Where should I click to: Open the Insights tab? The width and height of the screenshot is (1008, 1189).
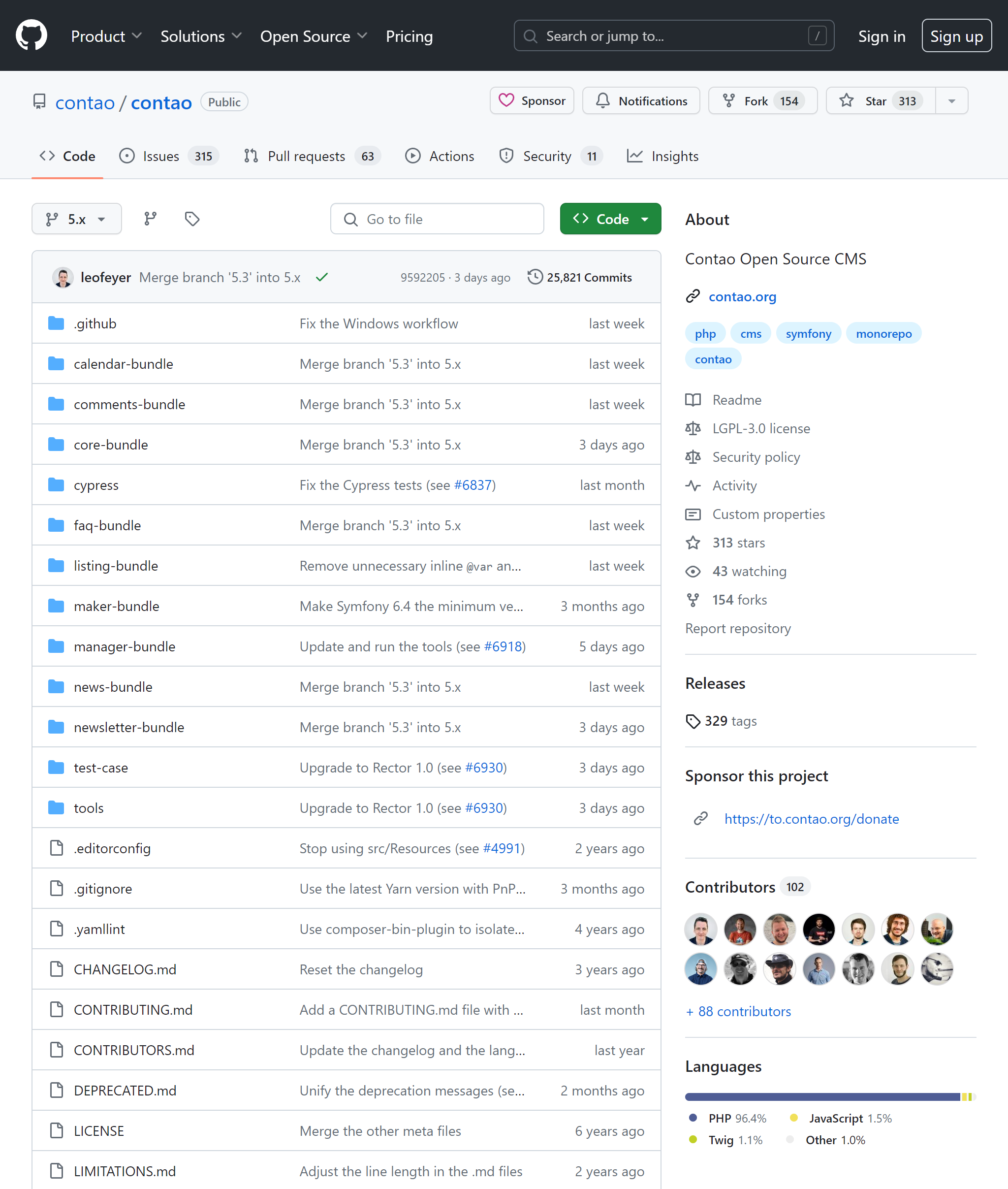(x=662, y=156)
